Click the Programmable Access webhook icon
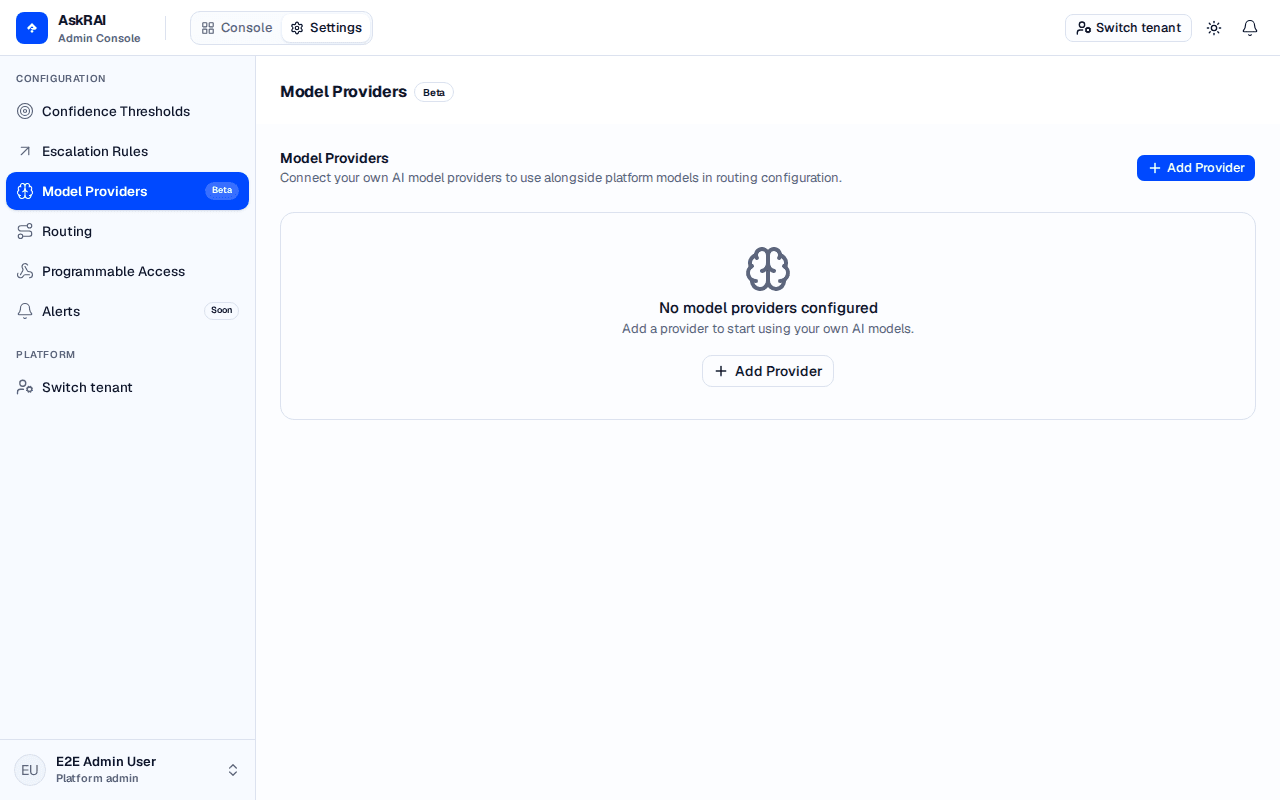1280x800 pixels. pos(25,271)
